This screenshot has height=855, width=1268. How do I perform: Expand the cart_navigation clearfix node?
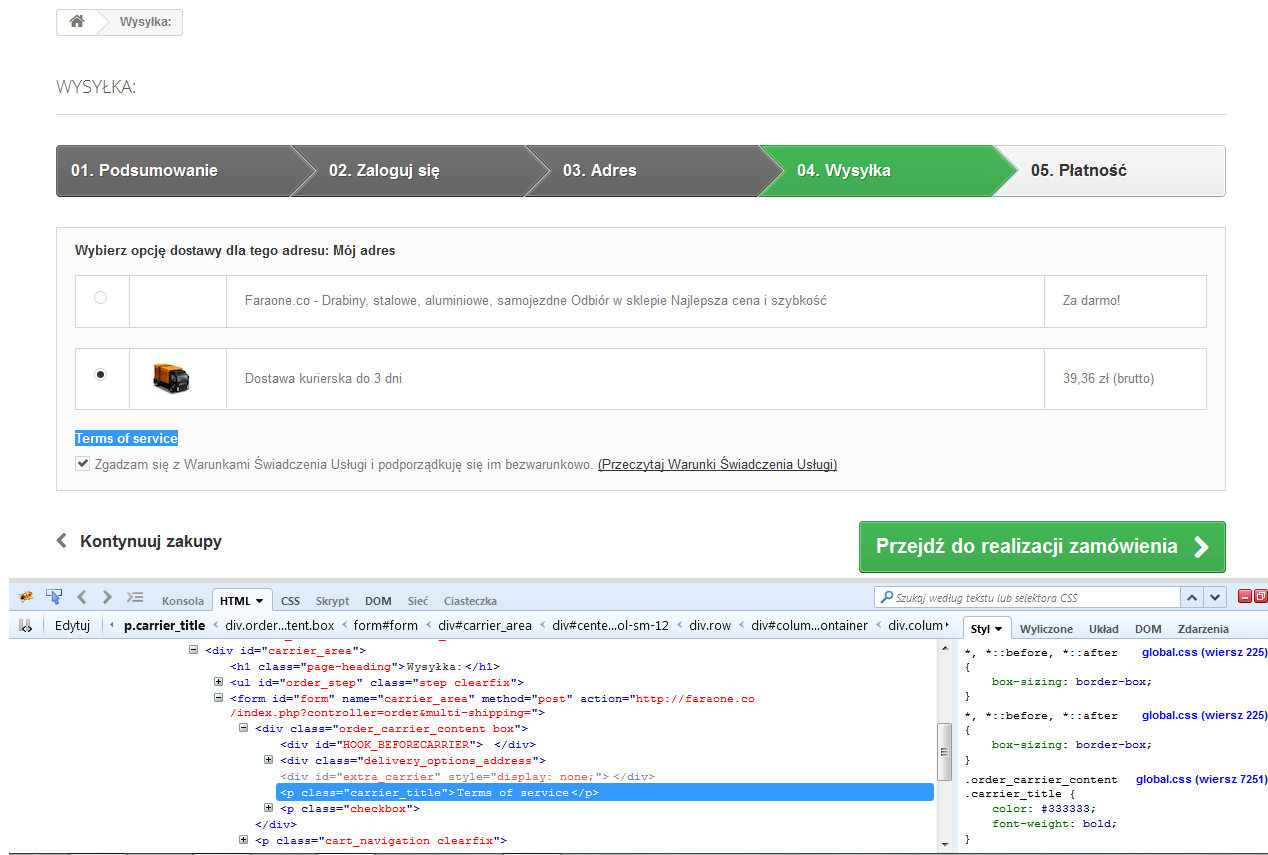tap(244, 840)
